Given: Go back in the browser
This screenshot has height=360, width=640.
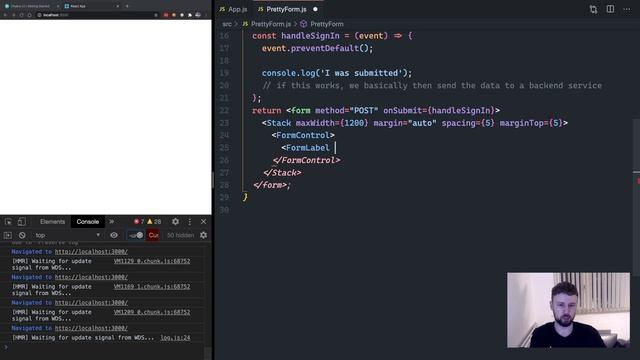Looking at the screenshot, I should (x=5, y=15).
